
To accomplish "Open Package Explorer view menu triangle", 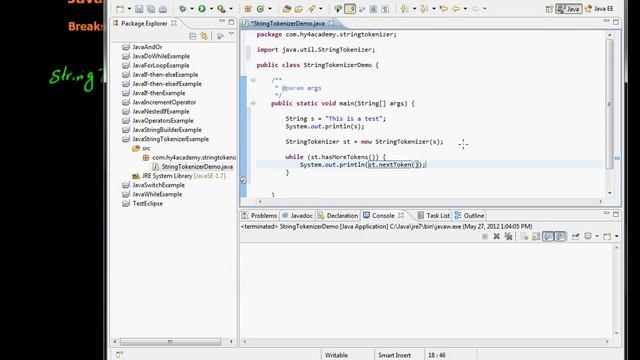I will tap(231, 35).
